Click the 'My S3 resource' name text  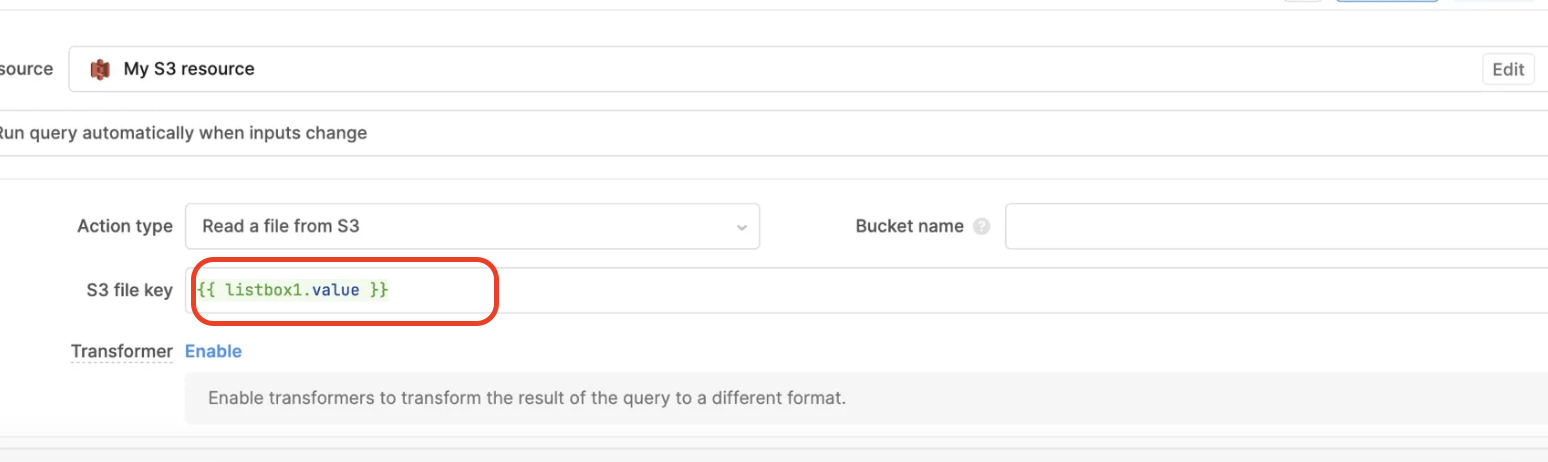tap(189, 69)
